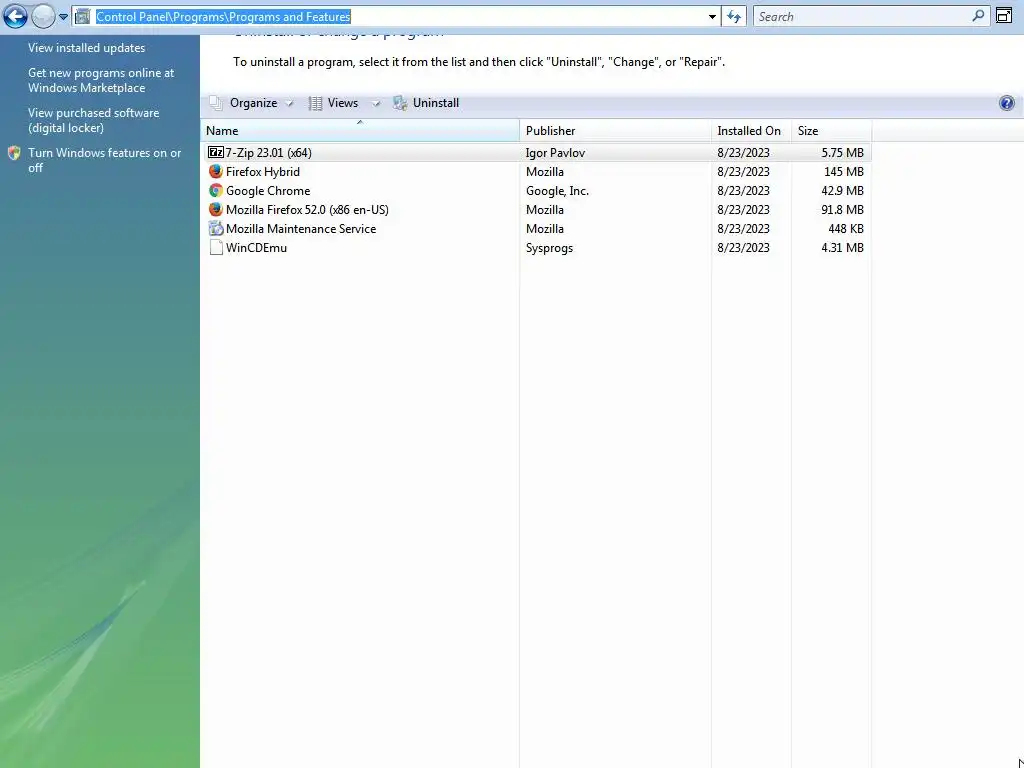Click publisher Igor Pavlov
Image resolution: width=1024 pixels, height=768 pixels.
pyautogui.click(x=555, y=153)
